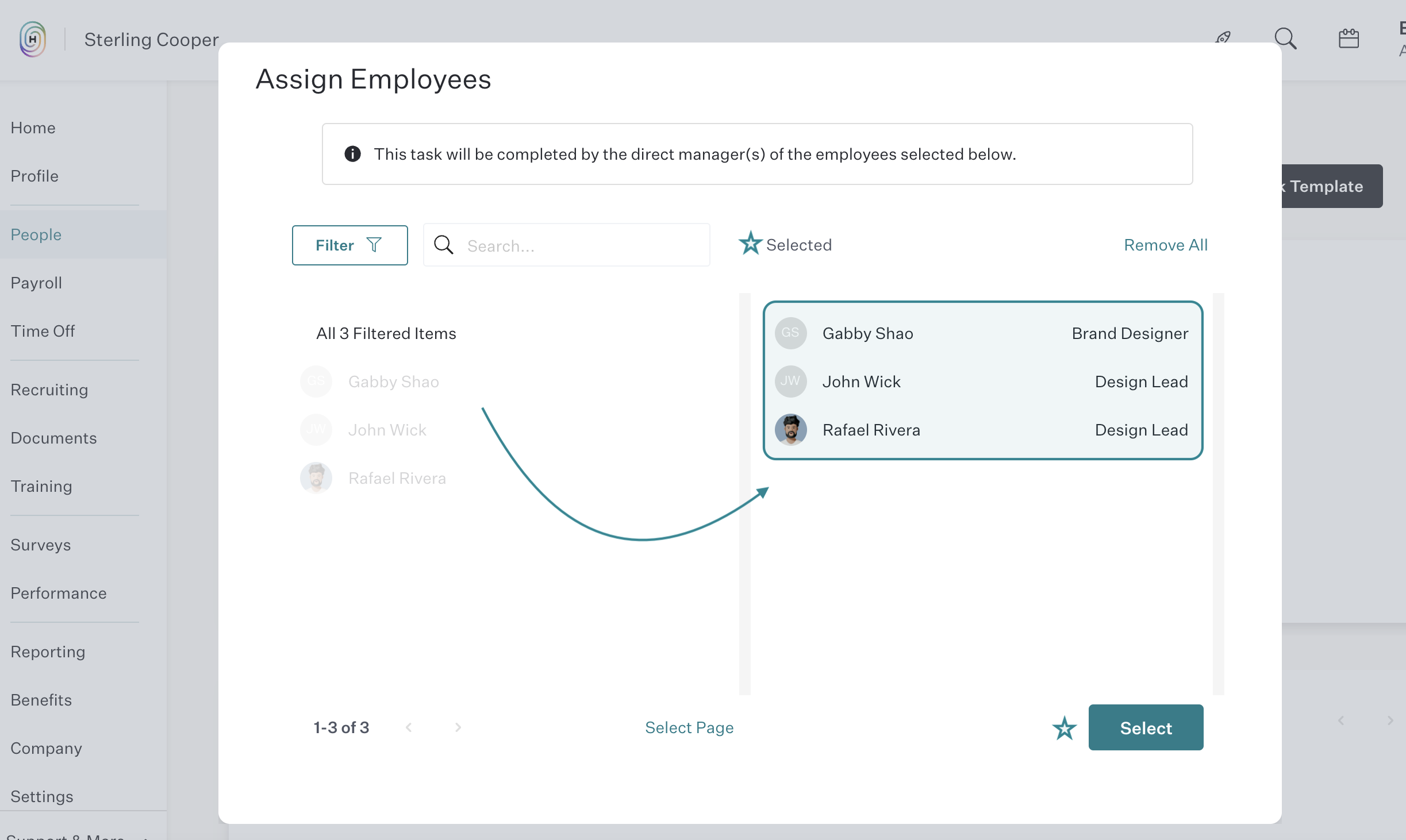This screenshot has width=1406, height=840.
Task: Open global search with the magnifier icon
Action: point(1285,38)
